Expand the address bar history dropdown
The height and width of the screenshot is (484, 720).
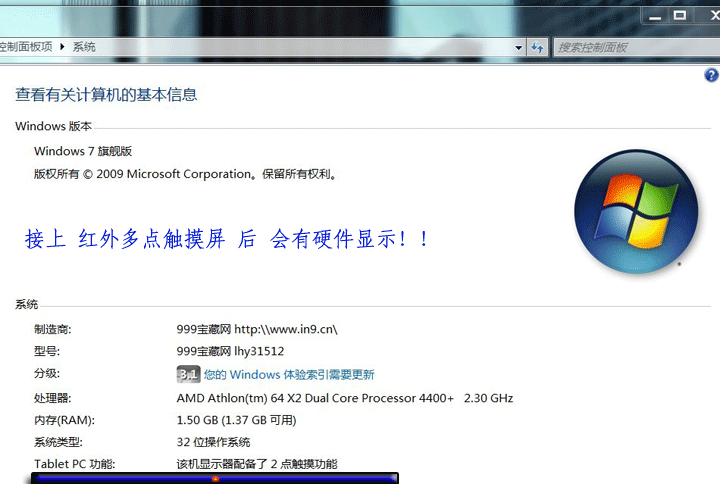[x=518, y=47]
